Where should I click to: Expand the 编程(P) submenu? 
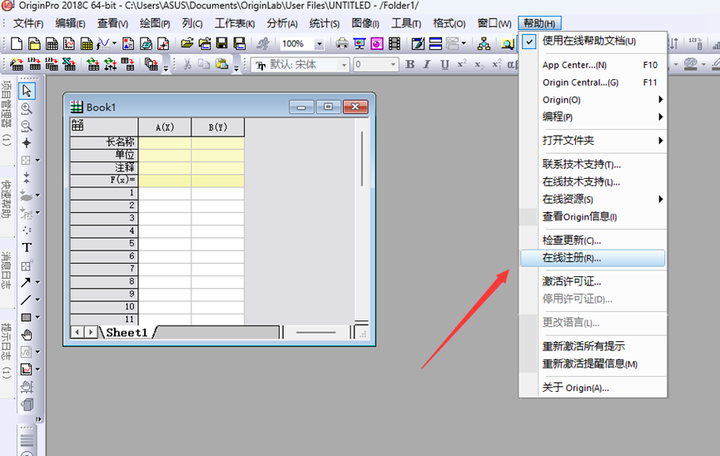[592, 117]
